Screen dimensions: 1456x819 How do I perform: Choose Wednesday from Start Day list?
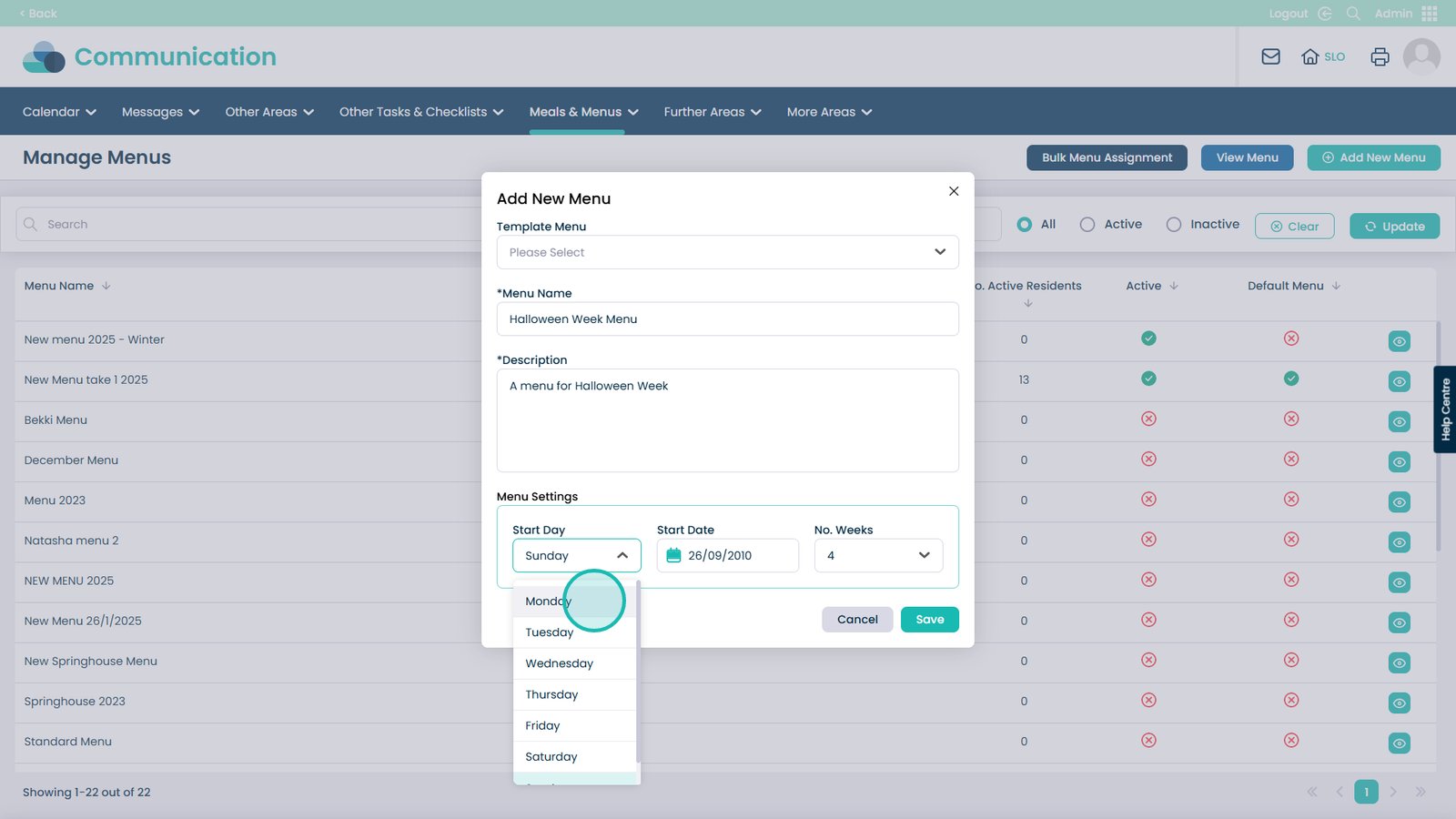pyautogui.click(x=559, y=663)
